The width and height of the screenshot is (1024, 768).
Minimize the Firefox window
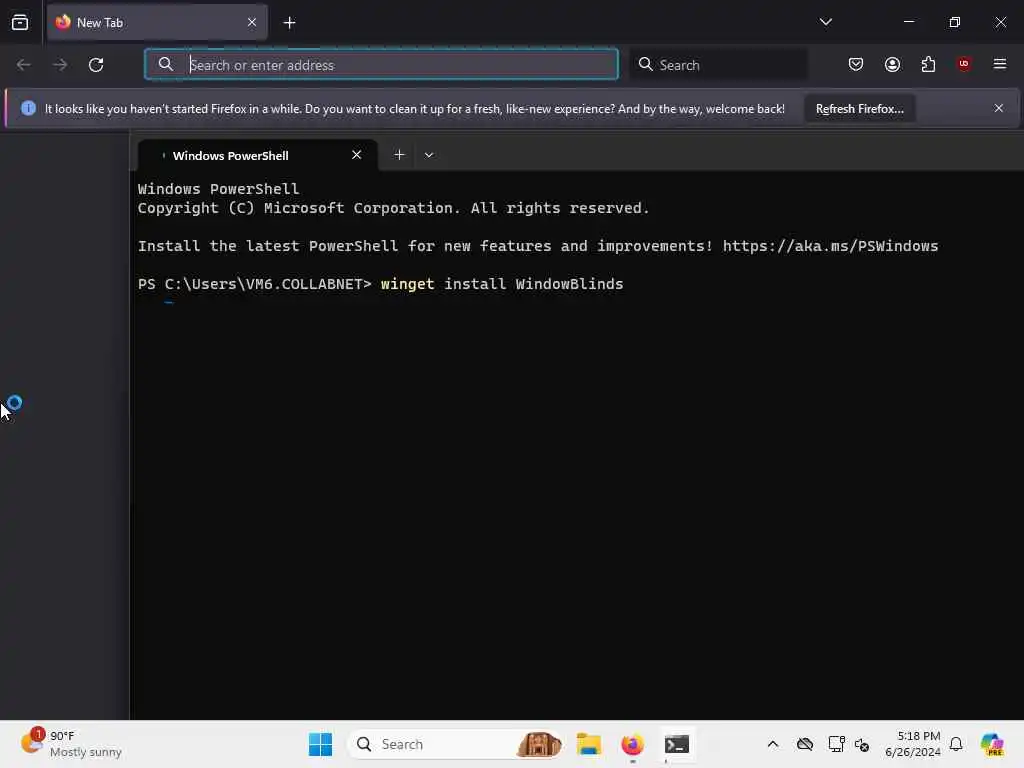coord(908,22)
